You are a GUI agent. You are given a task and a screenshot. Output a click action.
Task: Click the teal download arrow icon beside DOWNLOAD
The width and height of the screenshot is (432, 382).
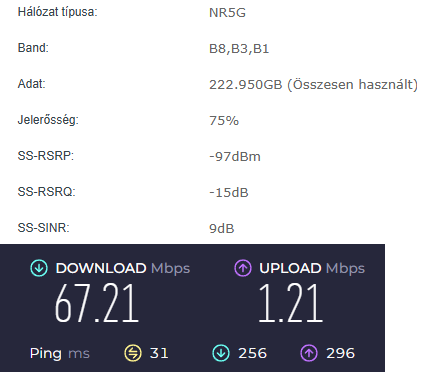point(39,268)
